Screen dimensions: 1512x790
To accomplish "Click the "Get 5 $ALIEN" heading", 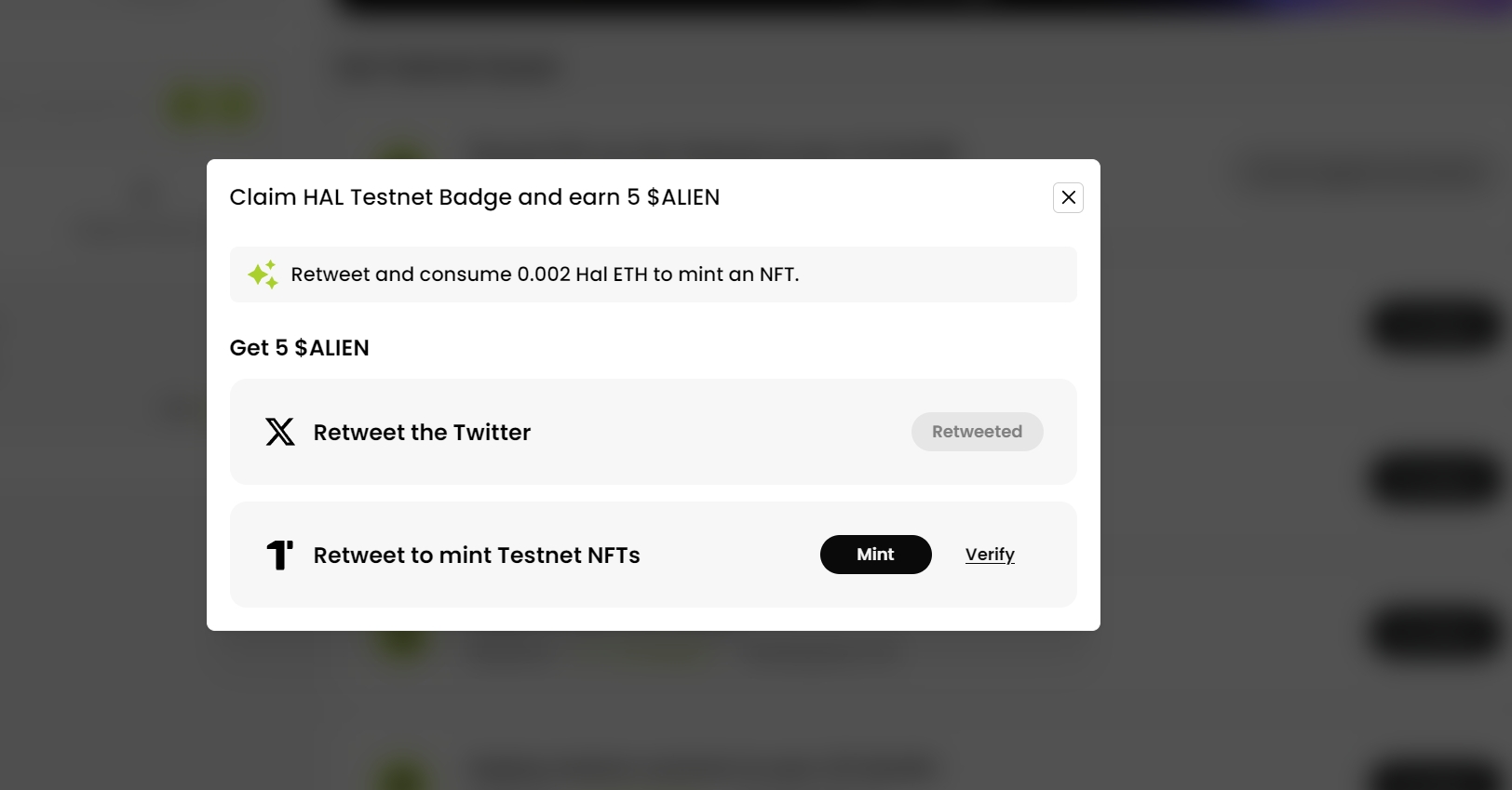I will coord(299,348).
